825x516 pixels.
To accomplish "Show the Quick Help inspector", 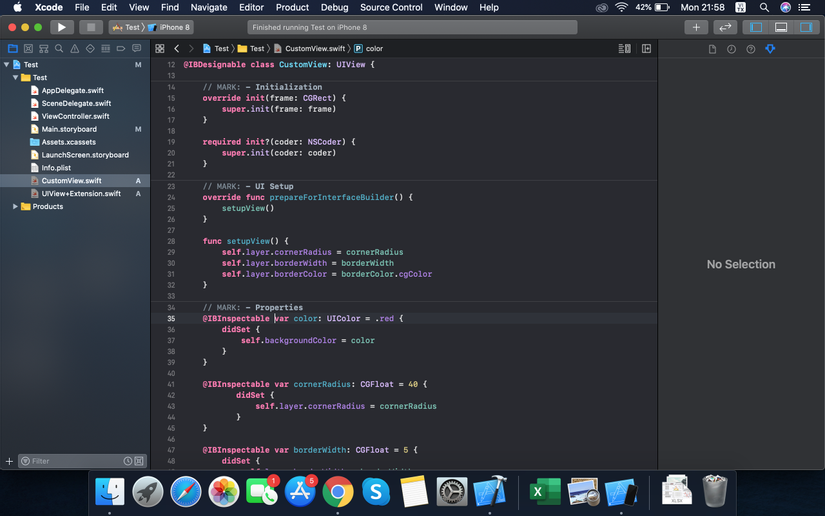I will tap(750, 48).
